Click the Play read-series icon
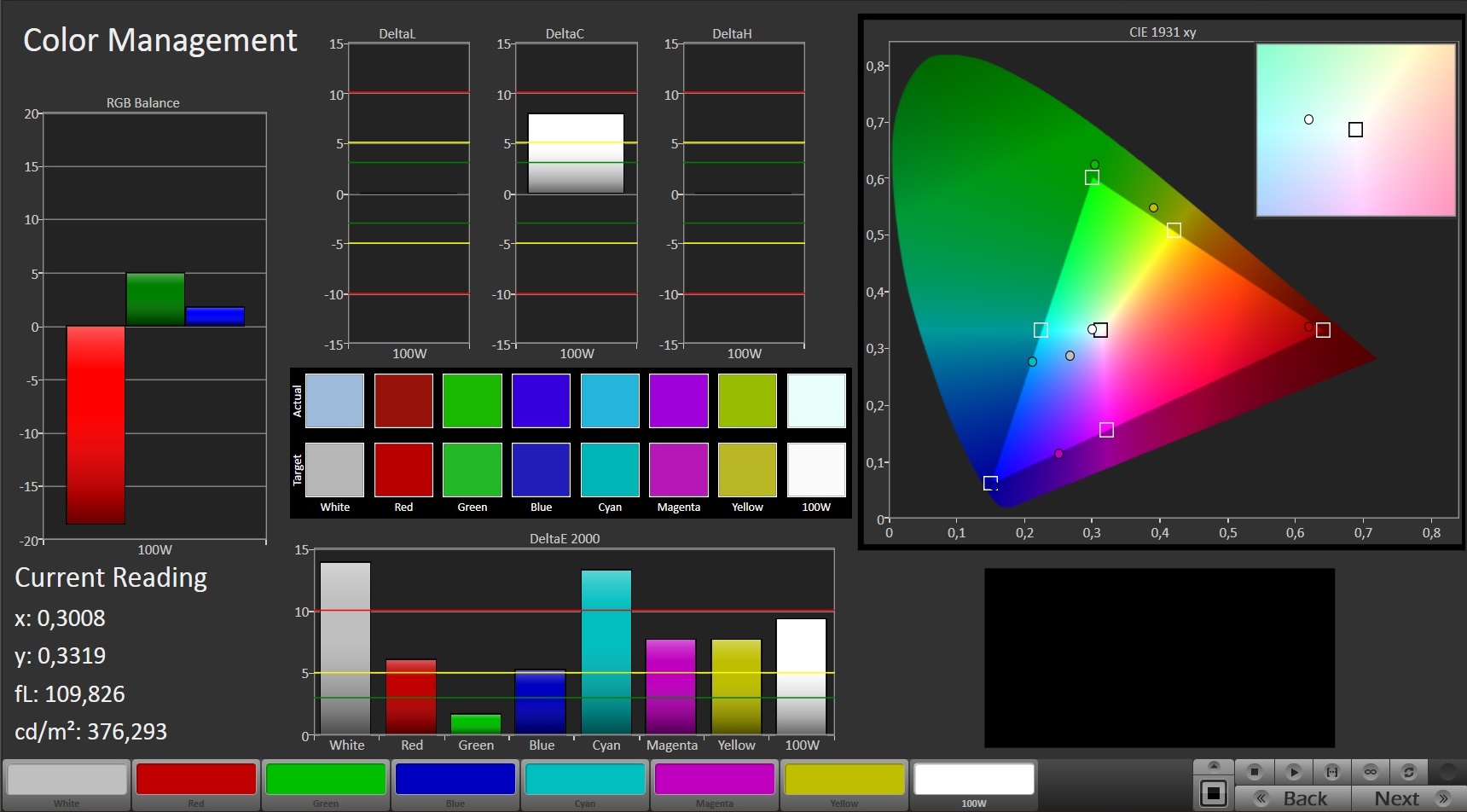This screenshot has height=812, width=1467. (x=1293, y=772)
